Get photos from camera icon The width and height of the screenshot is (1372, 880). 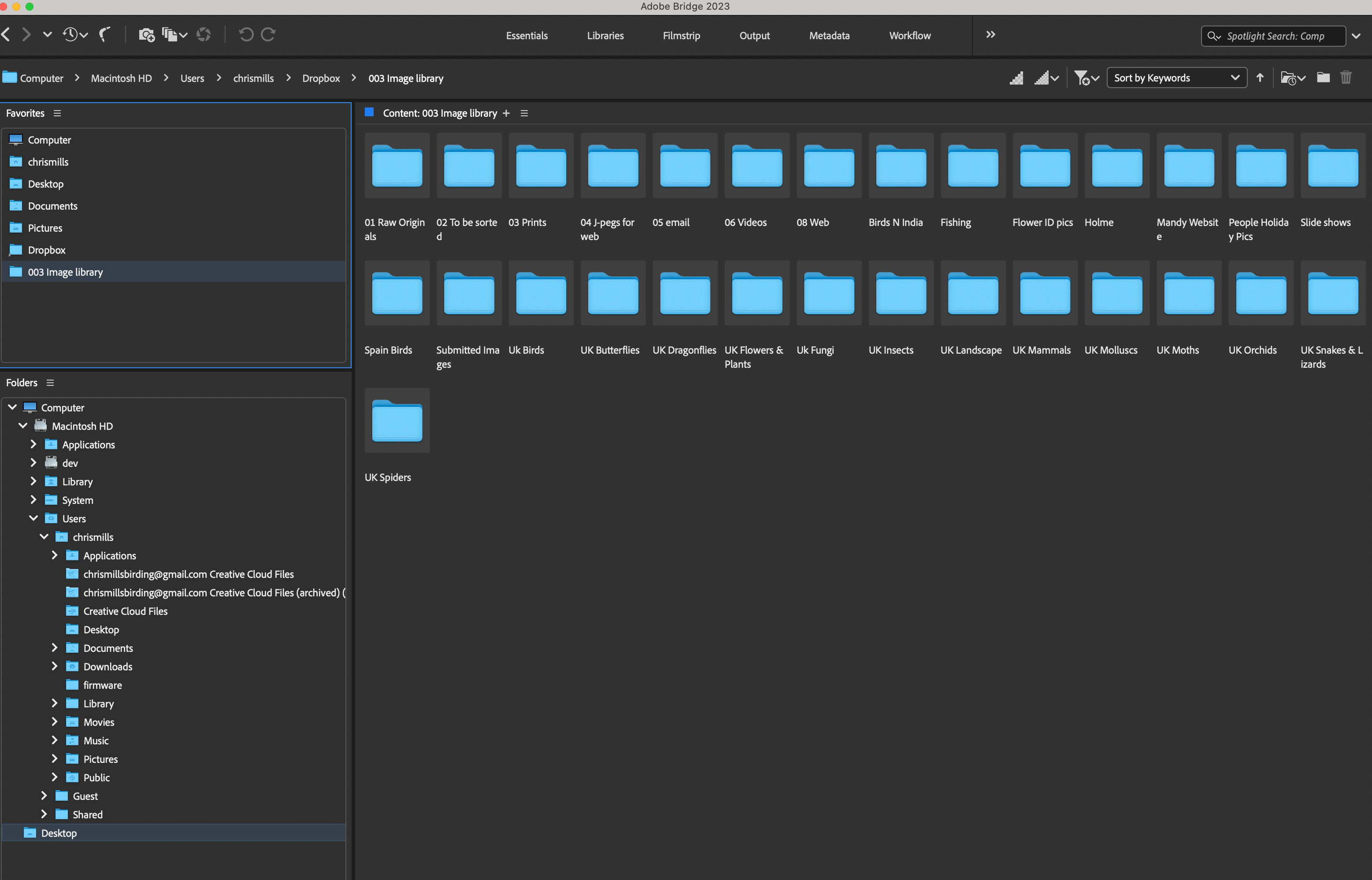[146, 35]
